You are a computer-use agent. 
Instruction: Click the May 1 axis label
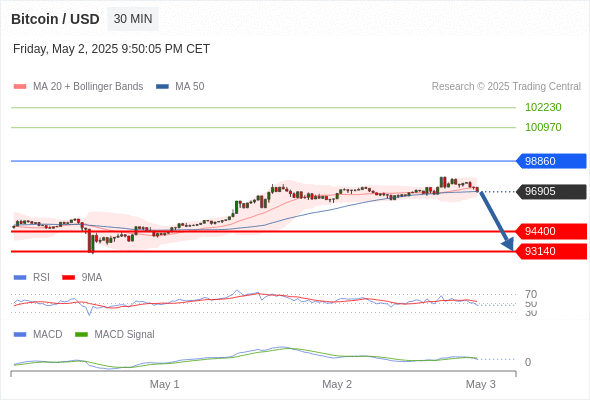[164, 384]
